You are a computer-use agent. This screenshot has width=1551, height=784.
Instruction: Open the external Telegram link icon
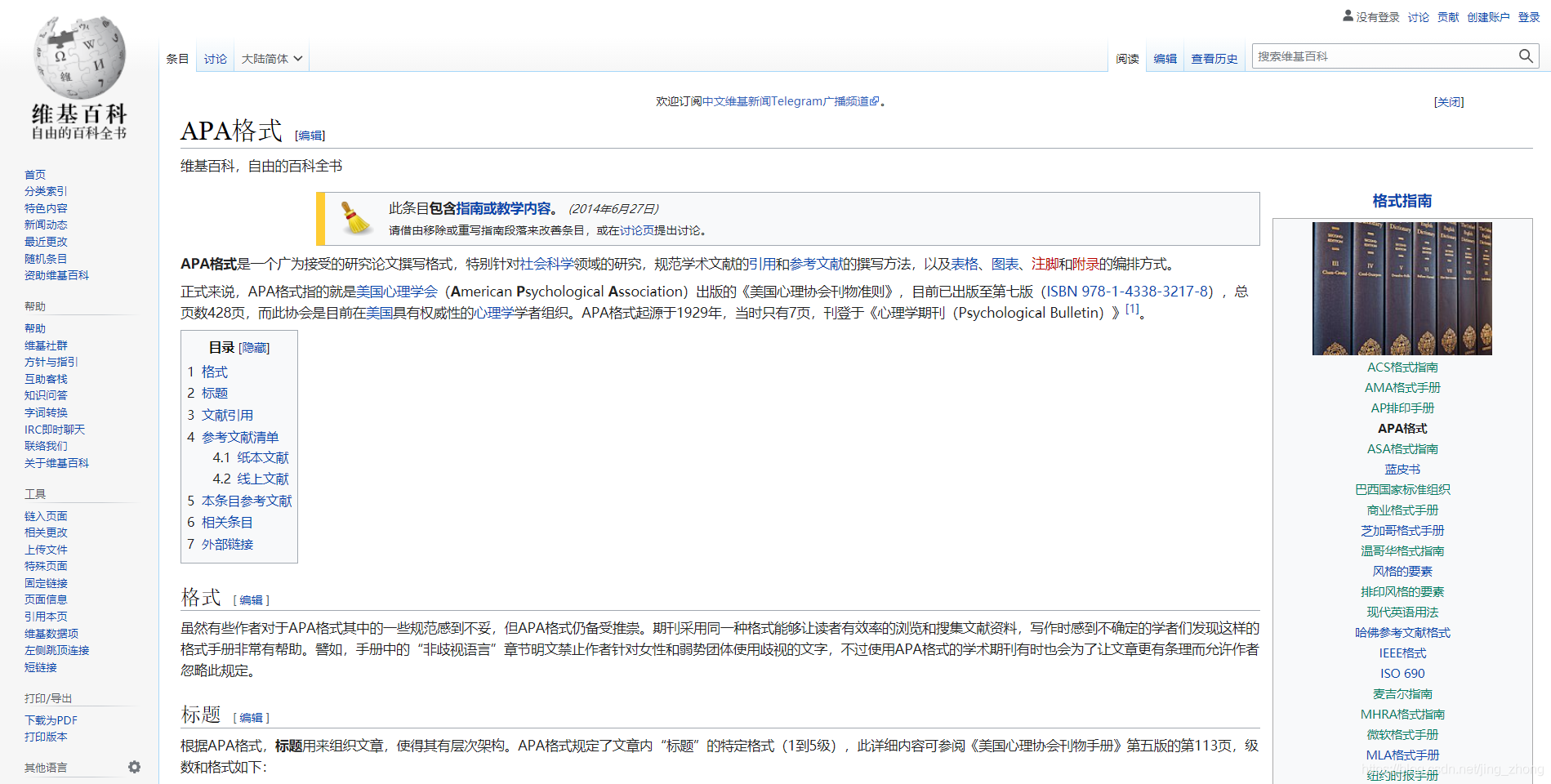tap(875, 101)
